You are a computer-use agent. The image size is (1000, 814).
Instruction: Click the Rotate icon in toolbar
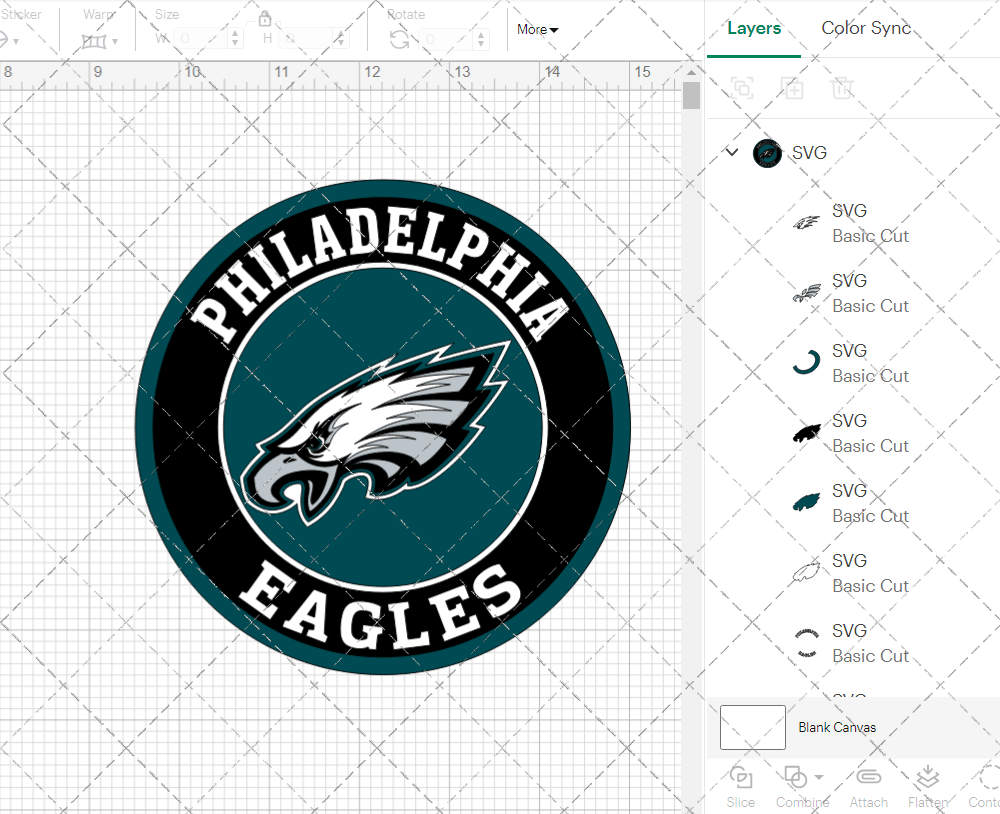[399, 39]
